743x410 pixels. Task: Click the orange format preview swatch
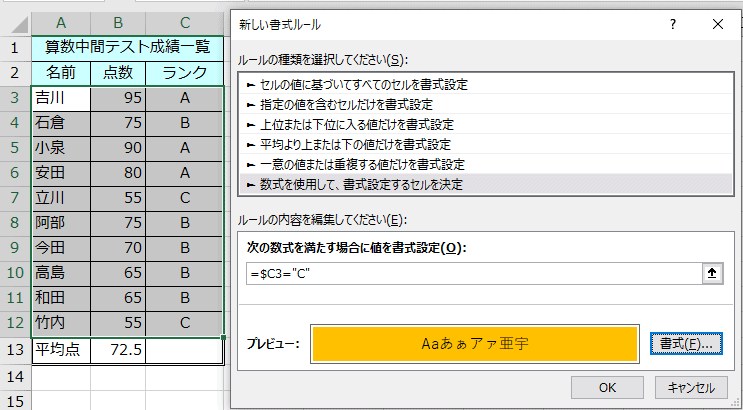475,343
